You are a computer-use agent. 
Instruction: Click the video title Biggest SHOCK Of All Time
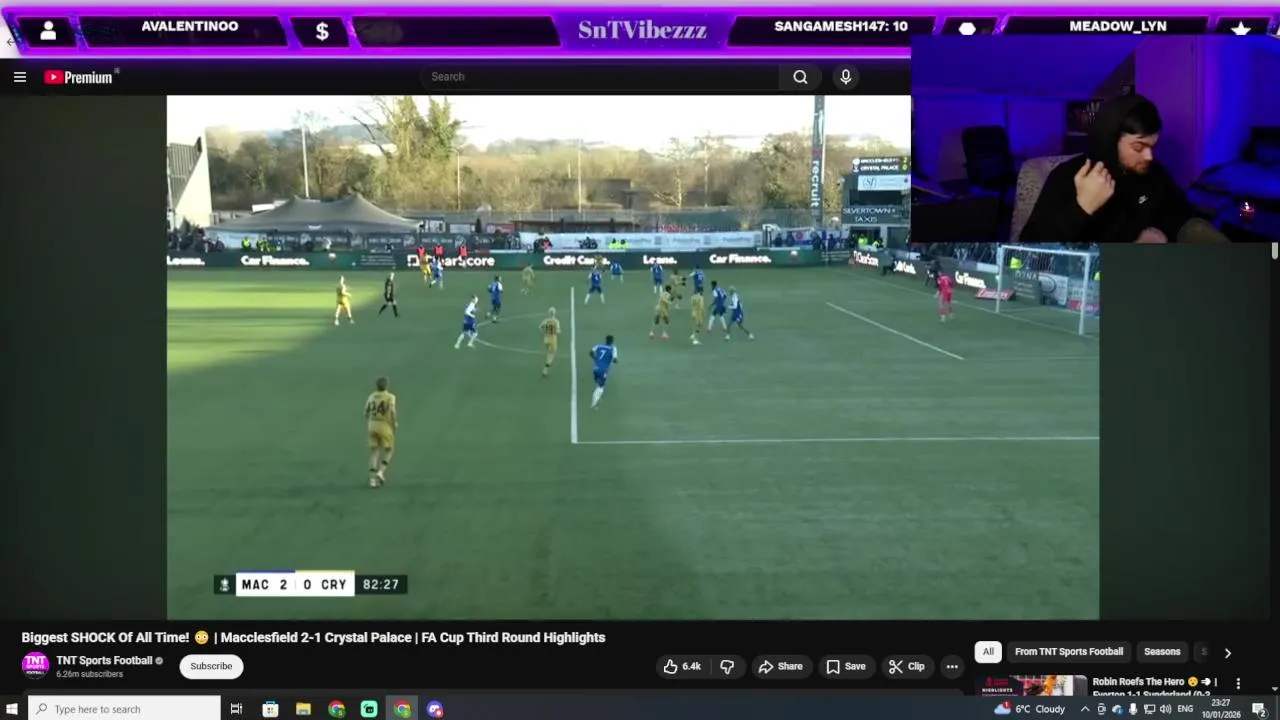coord(313,637)
